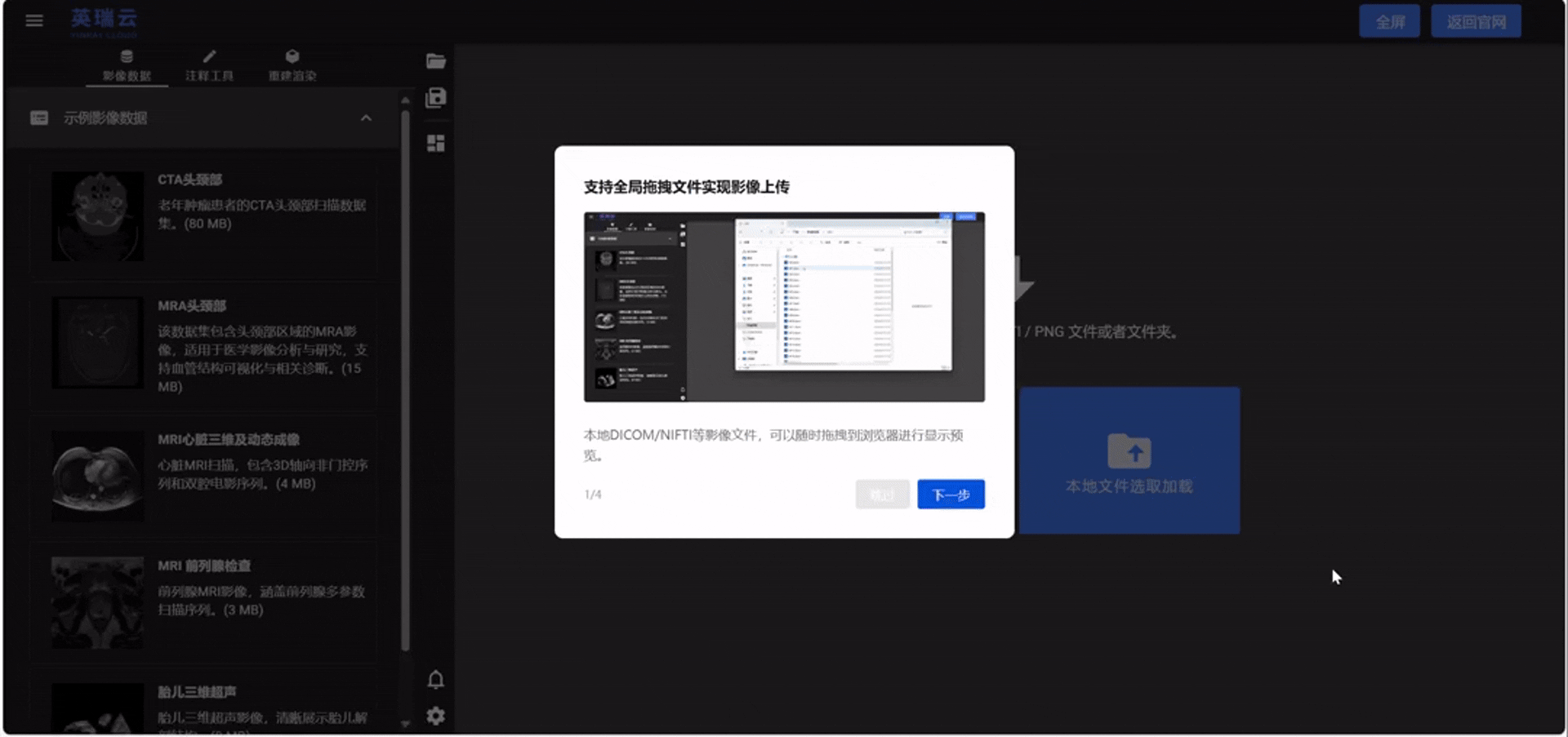The height and width of the screenshot is (737, 1568).
Task: Click the folder upload icon in the tile
Action: tap(1129, 451)
